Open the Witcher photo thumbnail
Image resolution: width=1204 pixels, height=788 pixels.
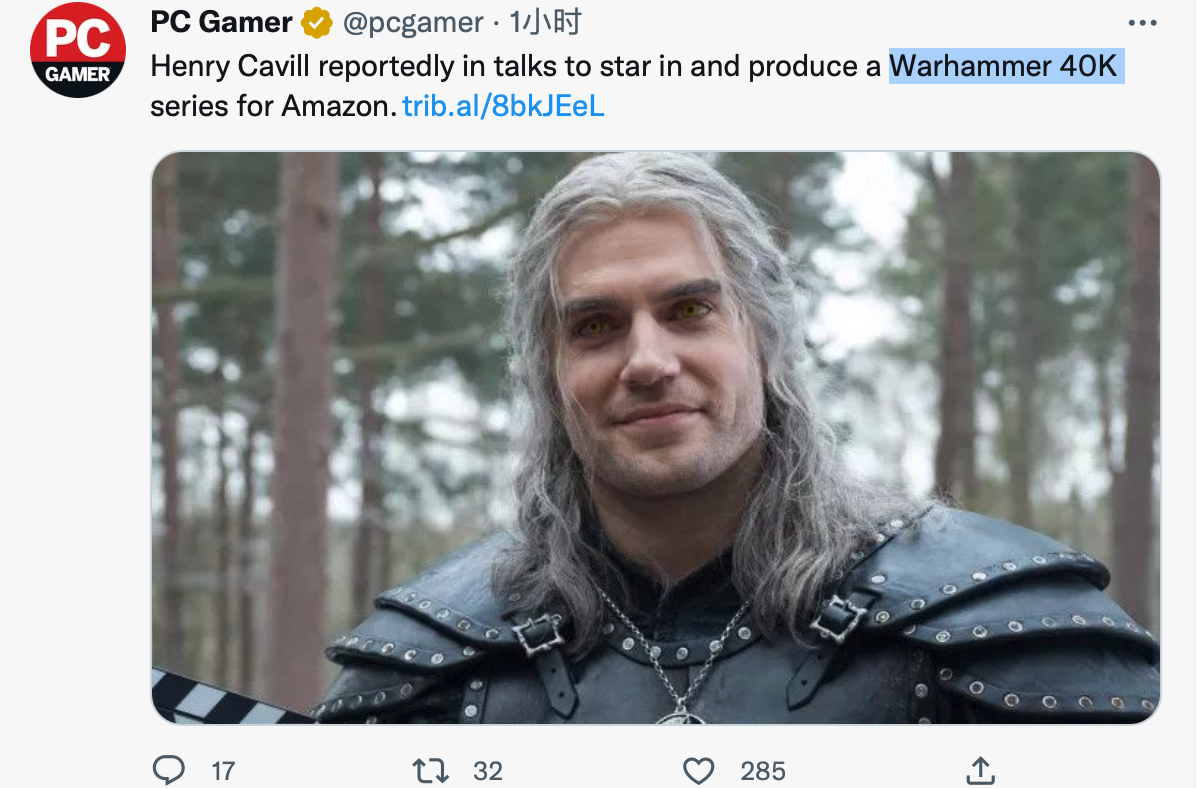tap(656, 438)
